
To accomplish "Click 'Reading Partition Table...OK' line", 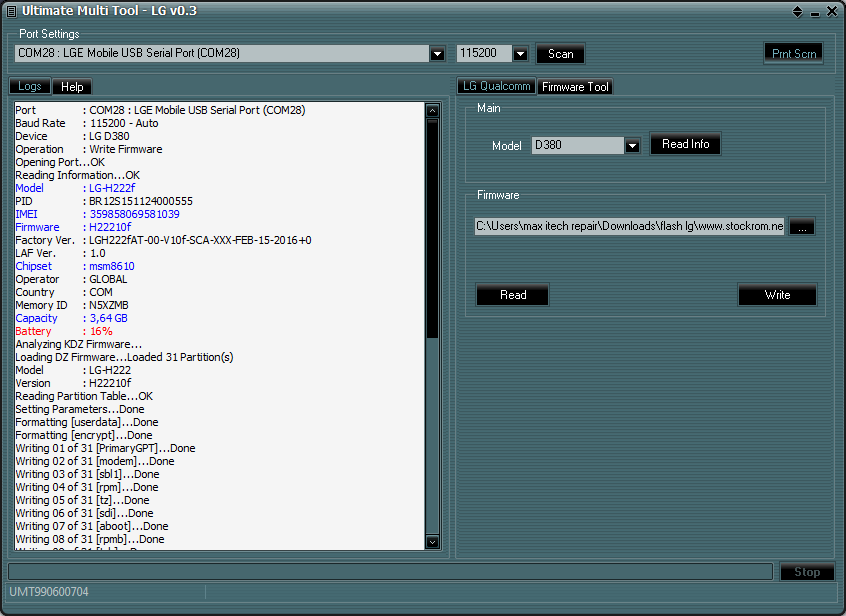I will click(x=84, y=396).
